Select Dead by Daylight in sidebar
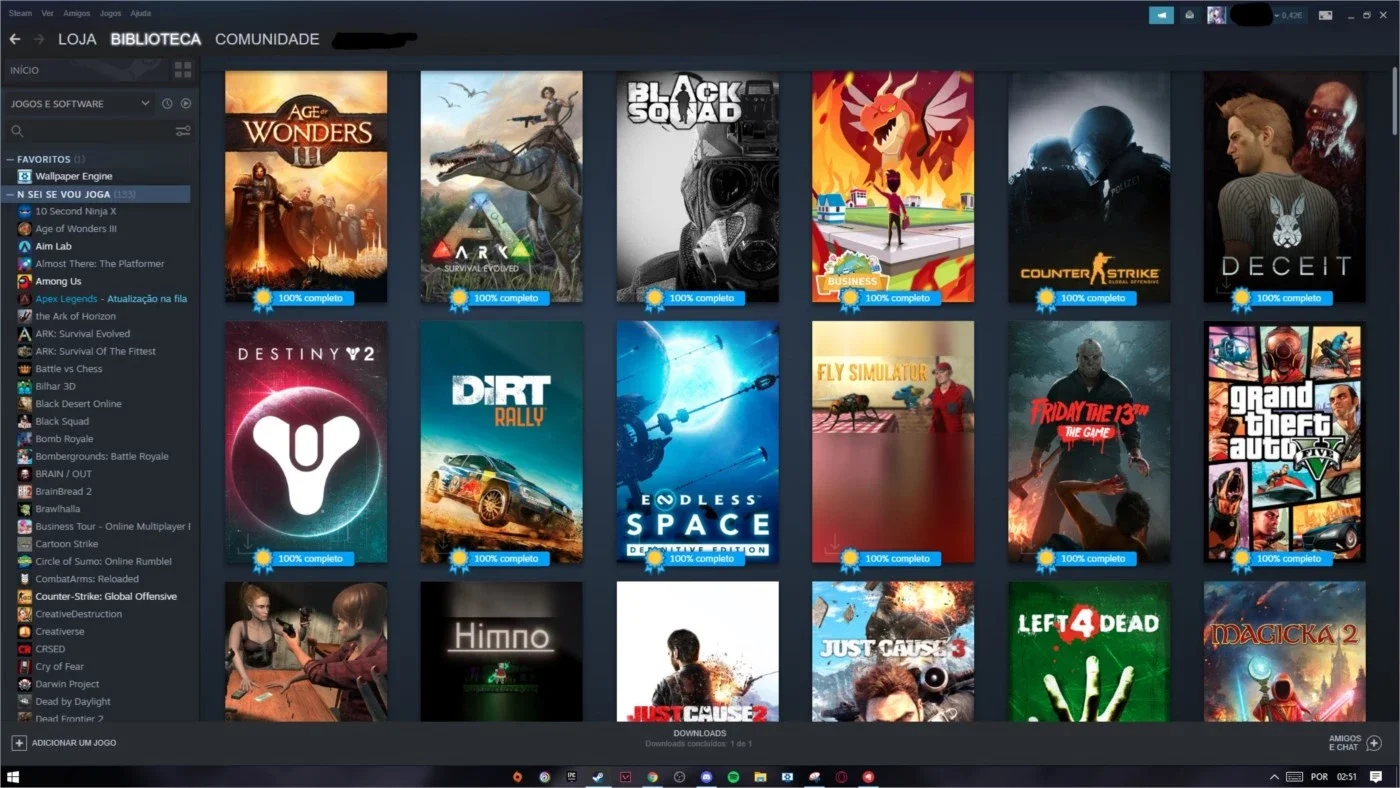 tap(73, 701)
